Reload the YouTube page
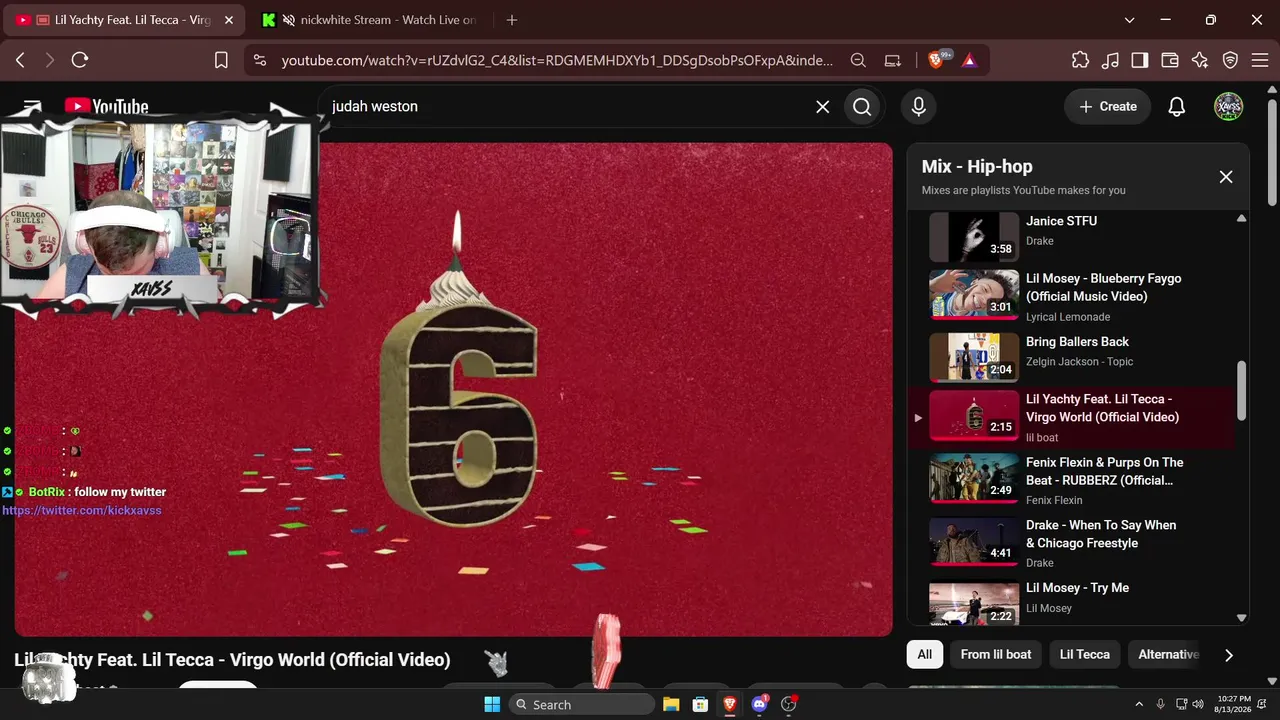This screenshot has height=720, width=1280. (x=80, y=60)
